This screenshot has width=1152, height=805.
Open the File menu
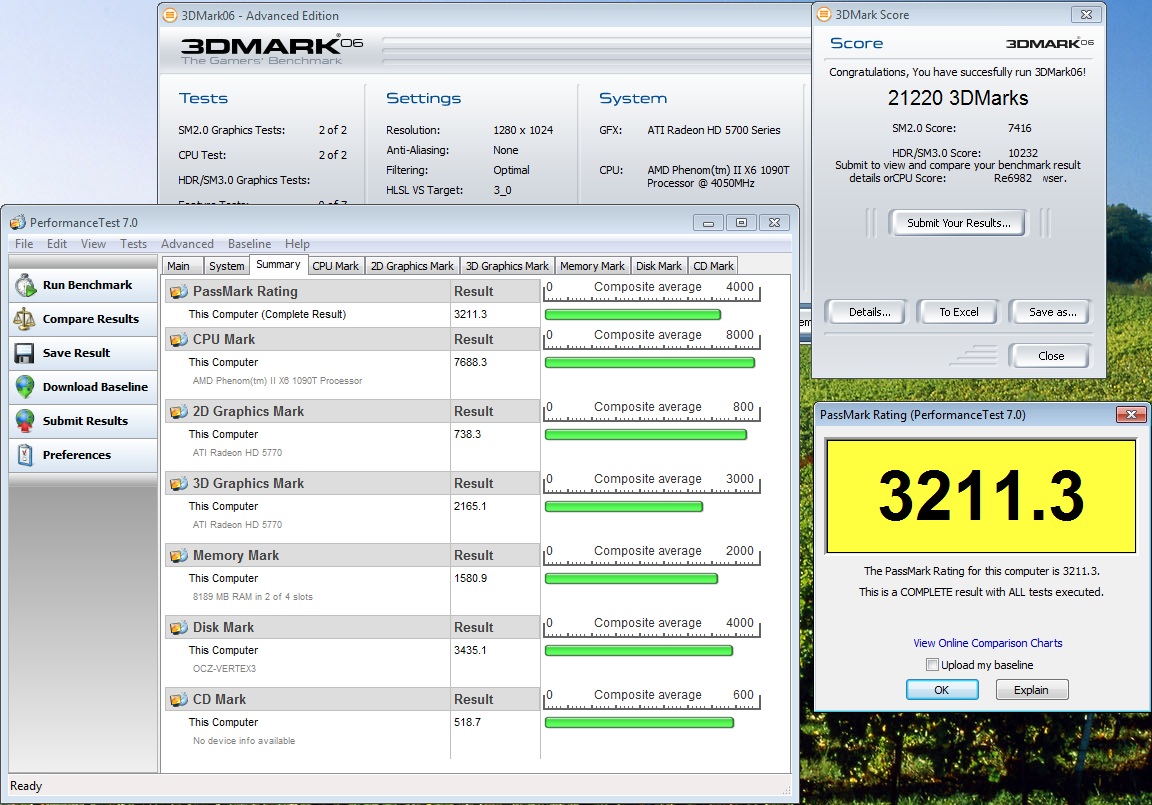[x=24, y=244]
